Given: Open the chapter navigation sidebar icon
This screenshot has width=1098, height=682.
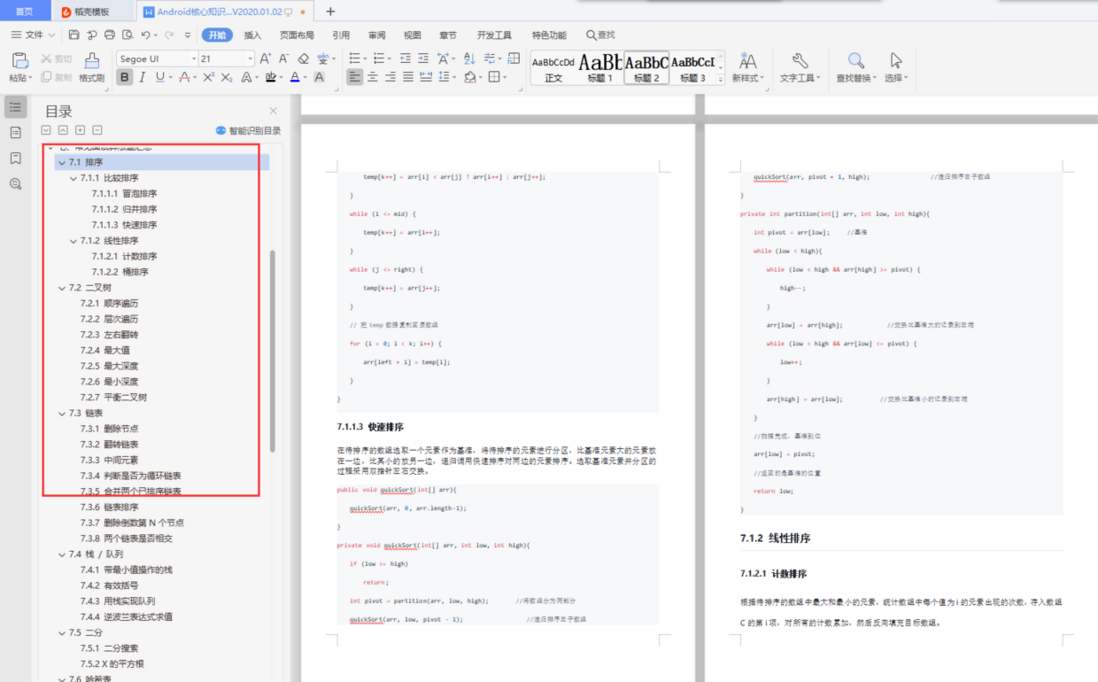Looking at the screenshot, I should (15, 132).
